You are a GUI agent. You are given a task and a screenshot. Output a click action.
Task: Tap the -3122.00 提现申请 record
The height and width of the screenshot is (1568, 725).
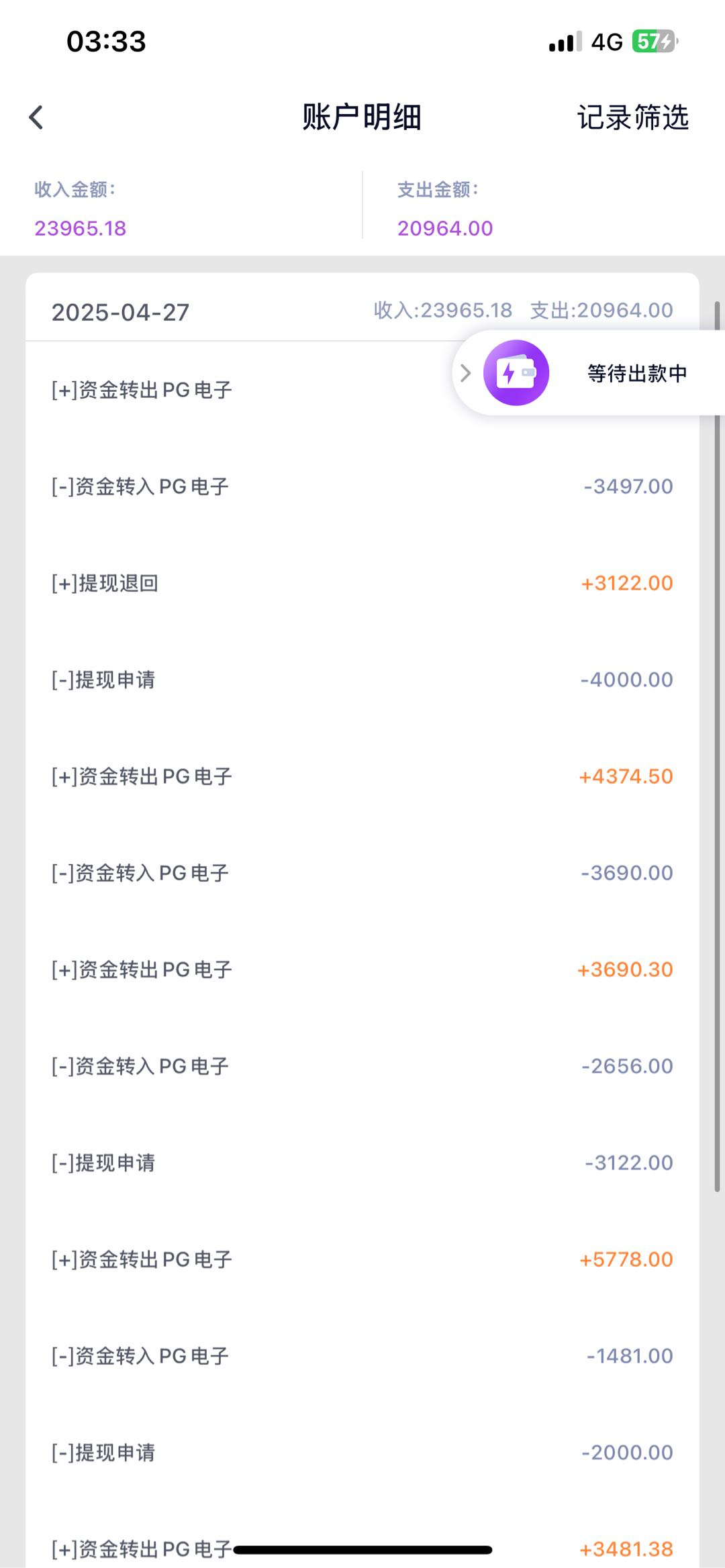pos(362,1163)
